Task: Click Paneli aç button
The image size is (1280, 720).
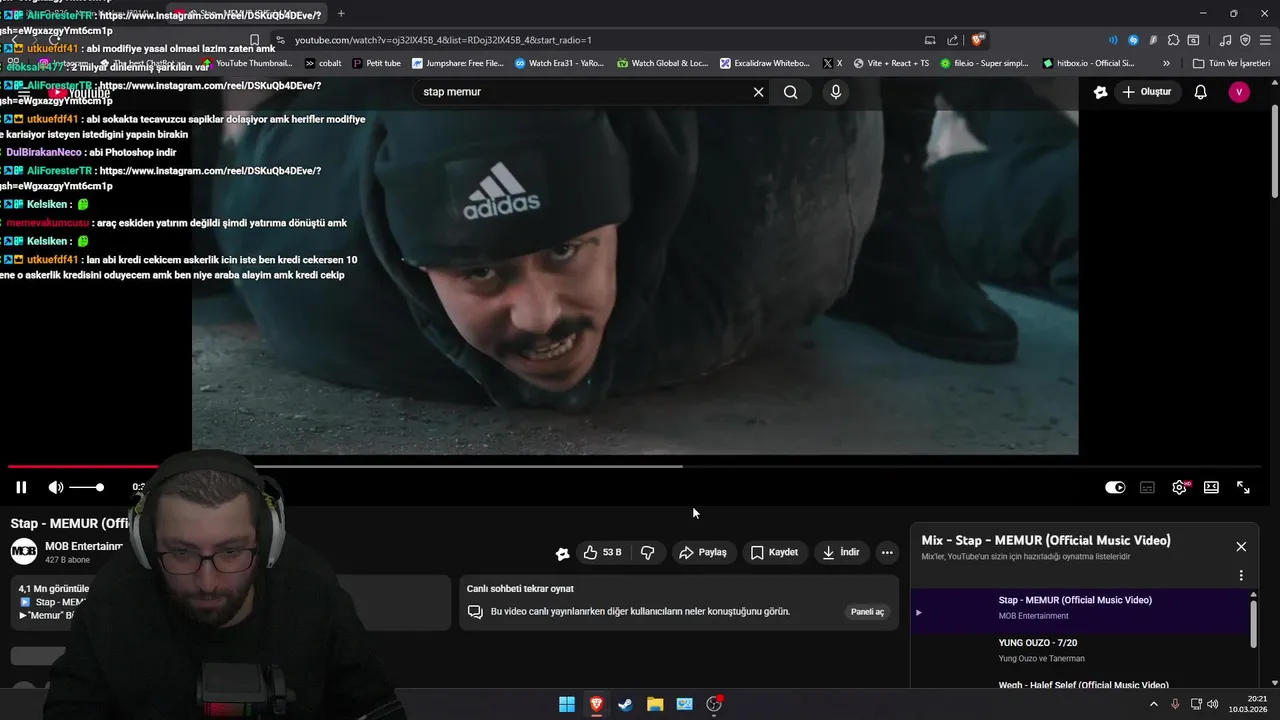Action: tap(867, 612)
